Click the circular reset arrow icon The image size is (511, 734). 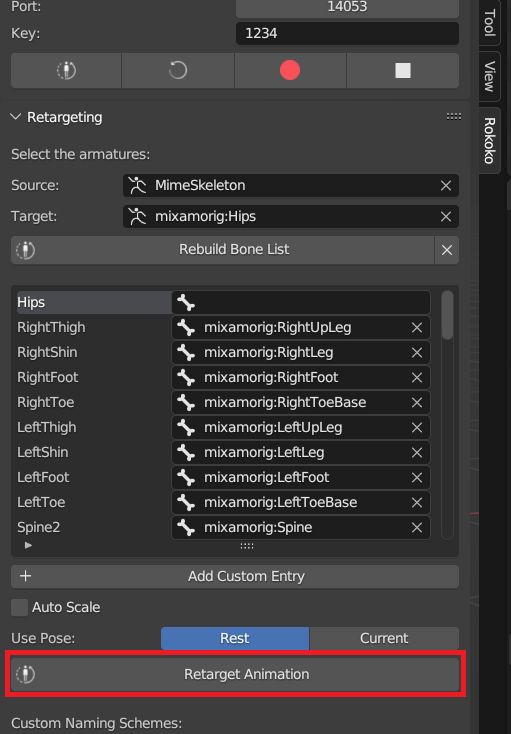(178, 71)
